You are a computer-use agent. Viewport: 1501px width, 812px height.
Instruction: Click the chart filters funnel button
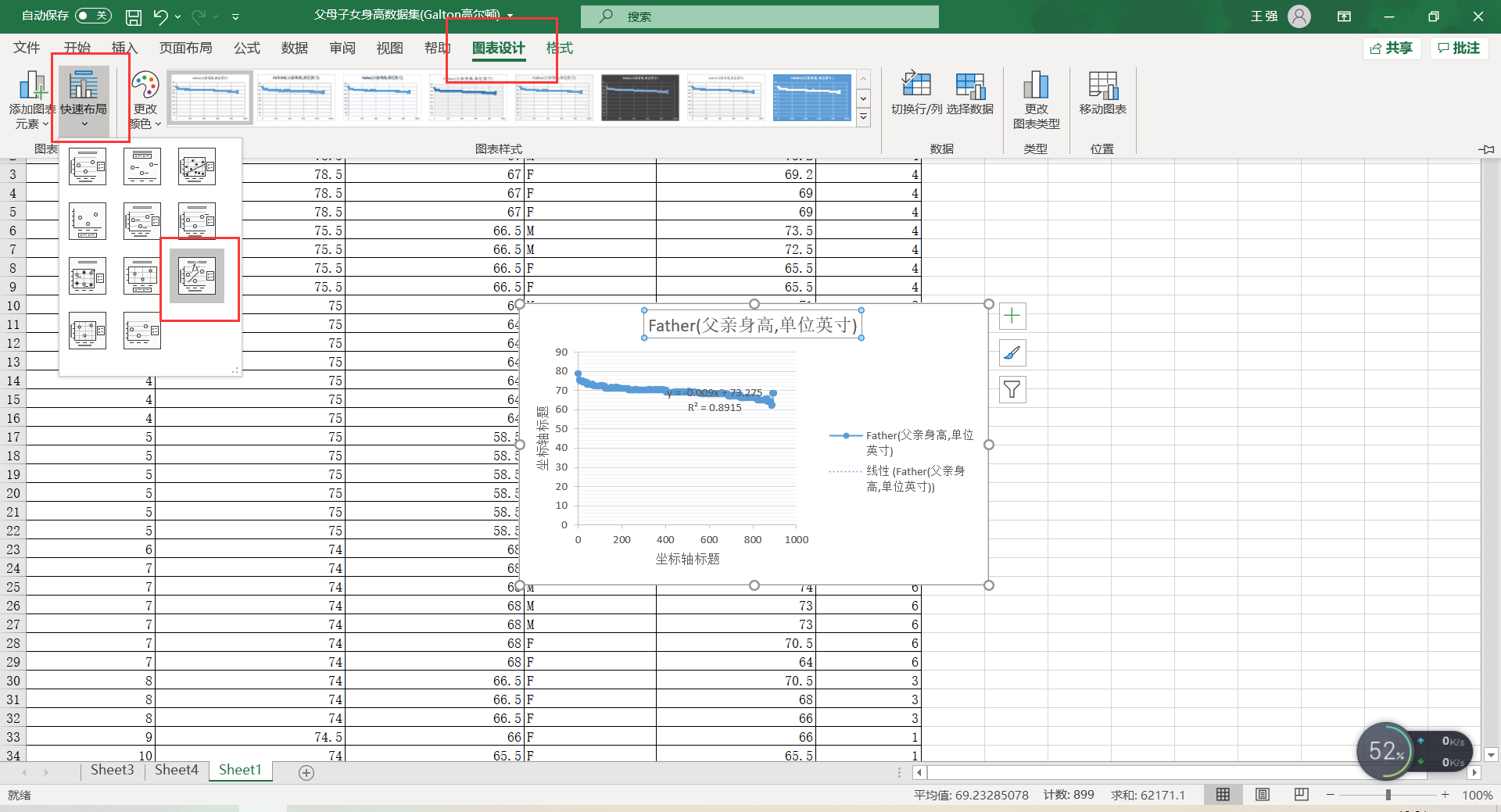pyautogui.click(x=1012, y=389)
